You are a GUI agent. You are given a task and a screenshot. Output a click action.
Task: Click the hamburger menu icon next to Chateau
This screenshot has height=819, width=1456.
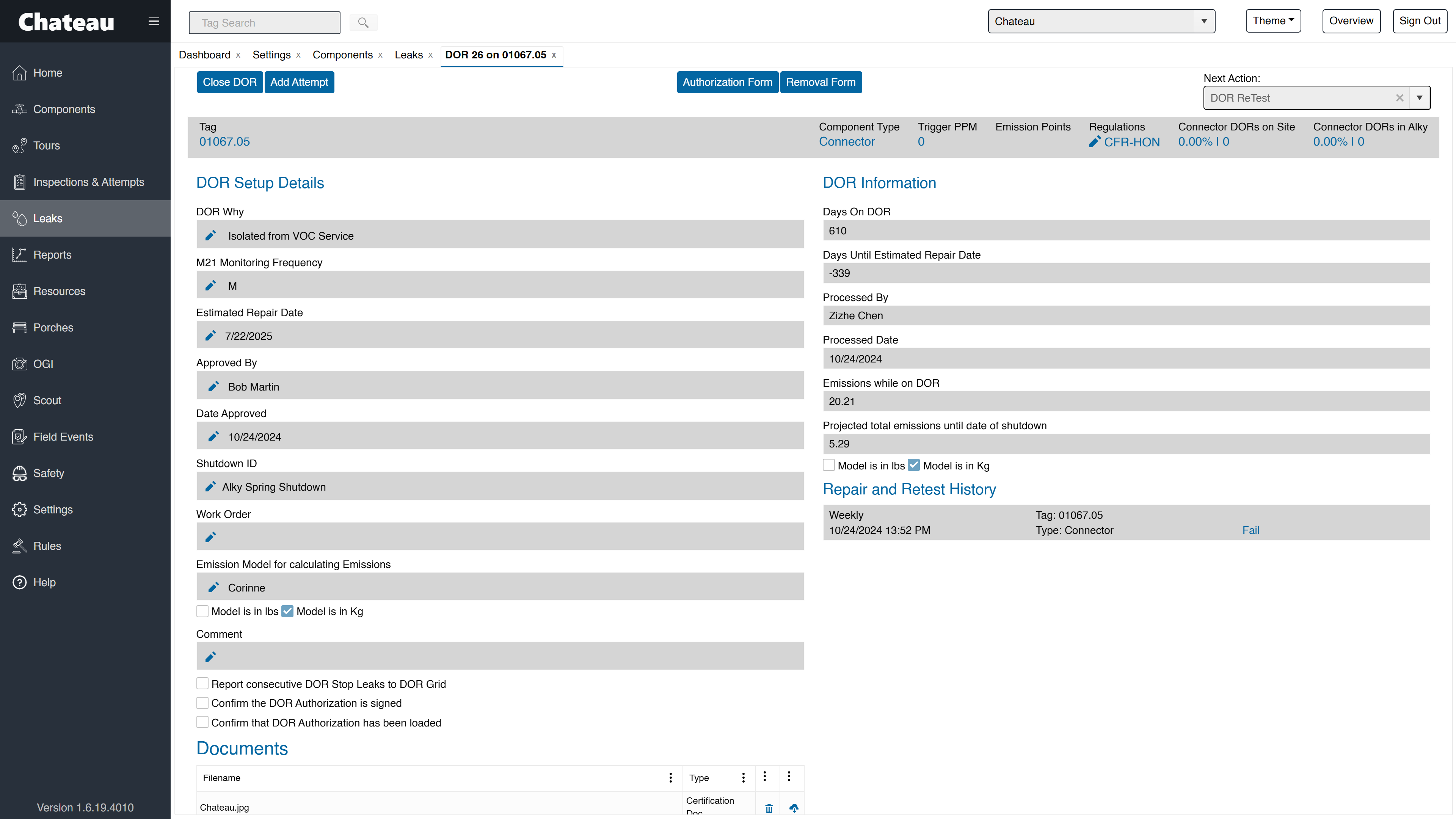click(x=154, y=22)
